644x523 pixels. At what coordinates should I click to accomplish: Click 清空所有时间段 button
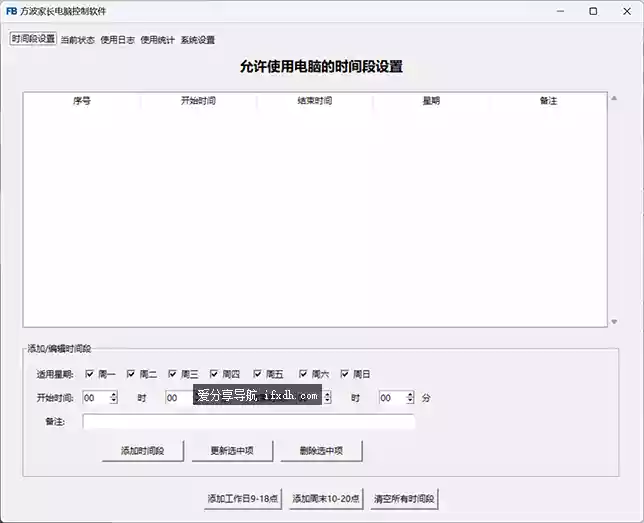[404, 499]
